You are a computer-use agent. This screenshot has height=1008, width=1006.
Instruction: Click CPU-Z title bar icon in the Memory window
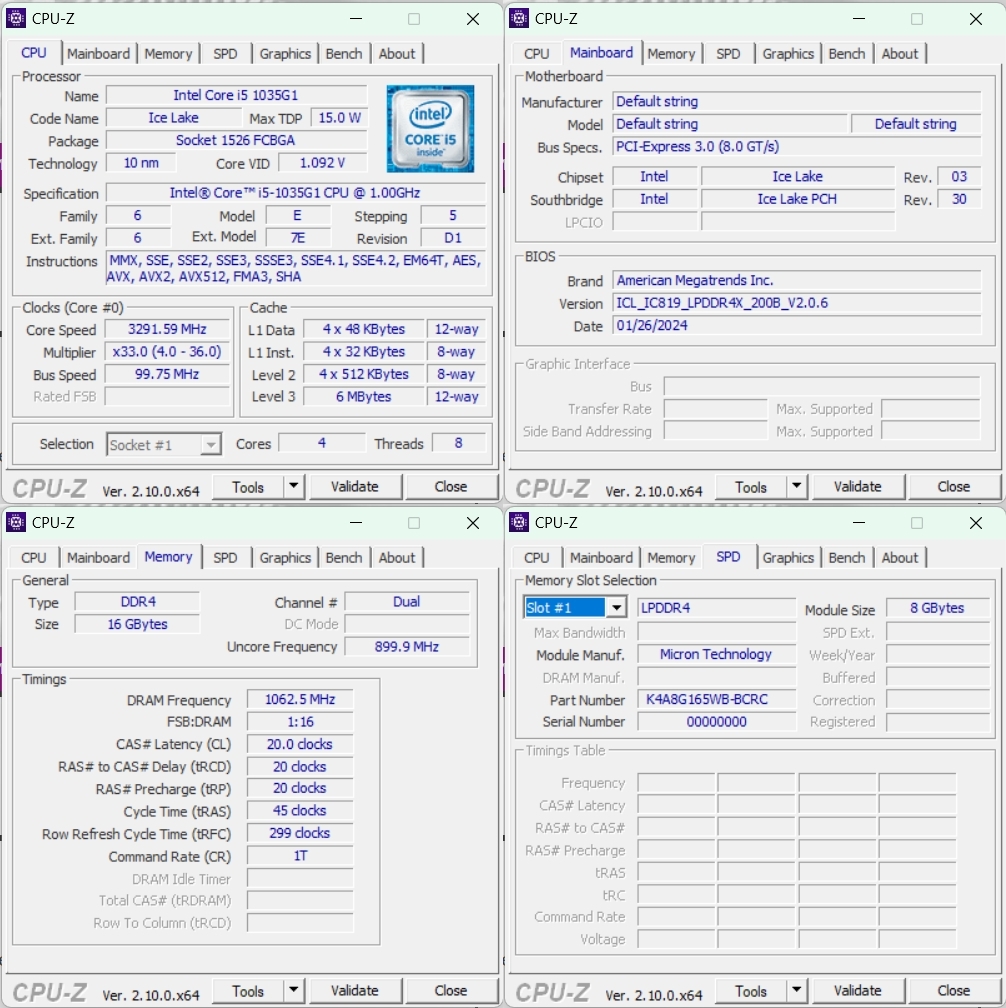pyautogui.click(x=16, y=522)
